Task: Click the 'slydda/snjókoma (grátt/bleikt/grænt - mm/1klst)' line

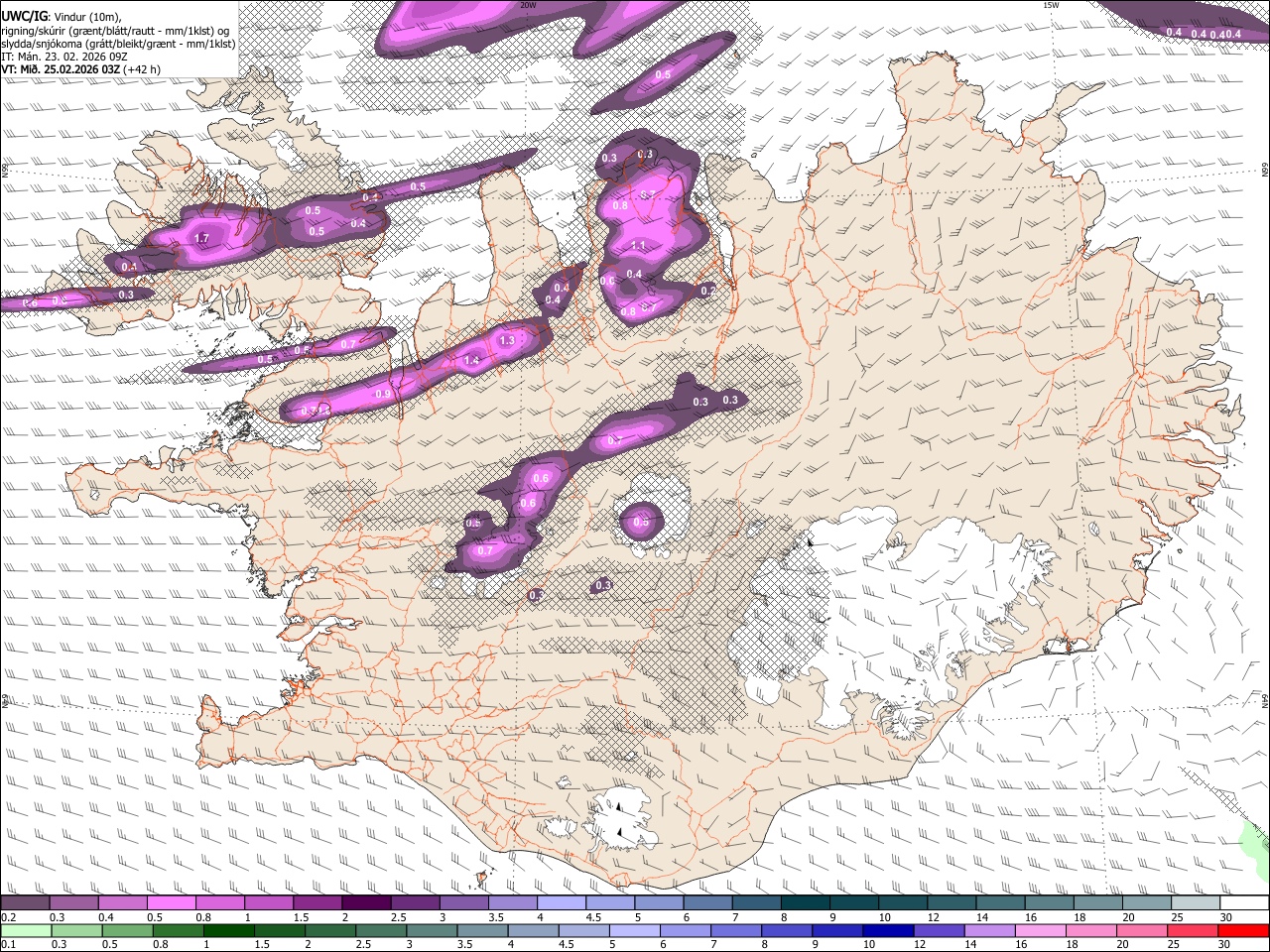Action: point(118,44)
